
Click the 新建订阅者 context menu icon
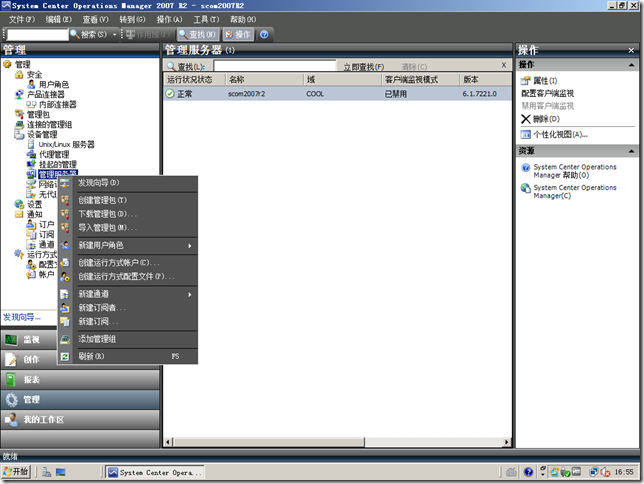click(65, 308)
